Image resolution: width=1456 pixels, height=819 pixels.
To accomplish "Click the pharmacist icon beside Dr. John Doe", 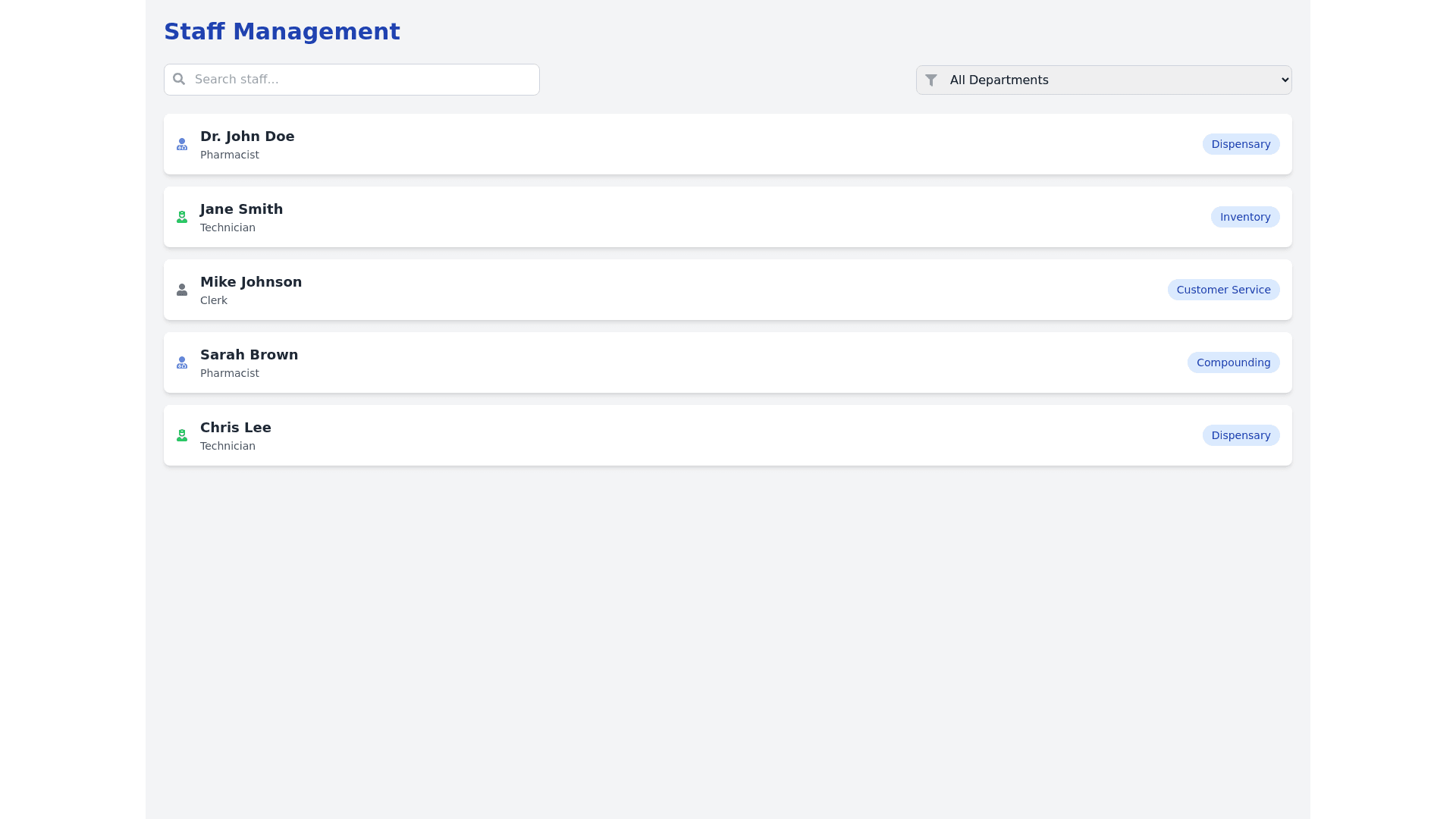I will click(x=182, y=144).
